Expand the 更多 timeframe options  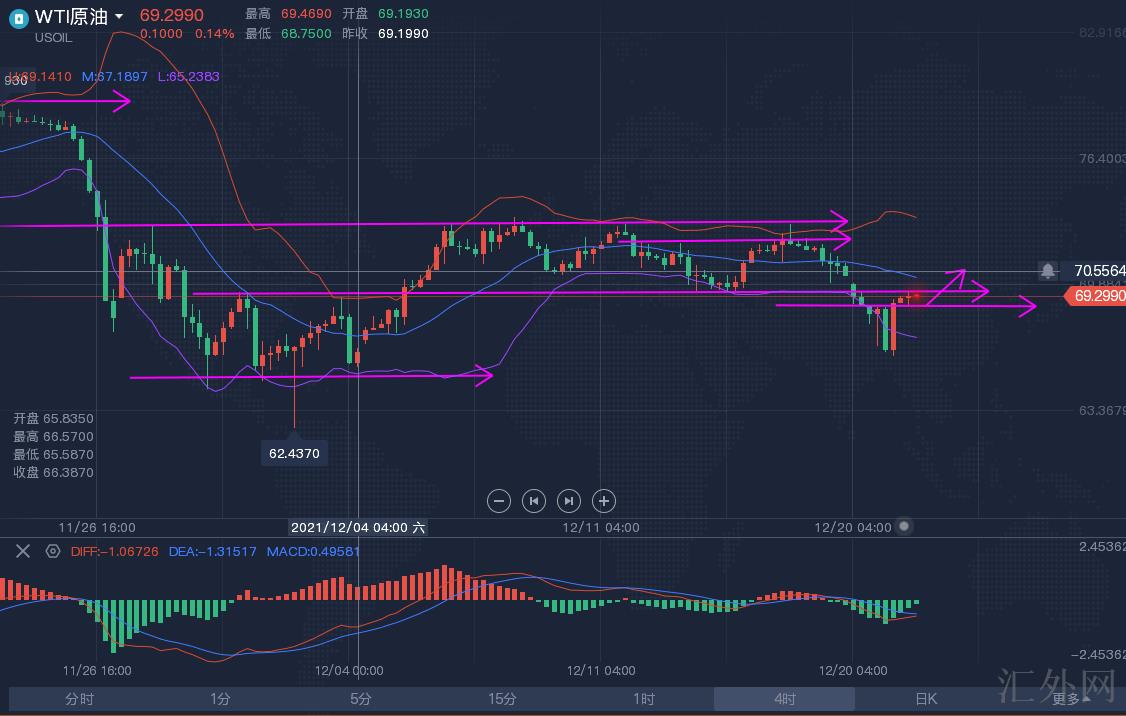[x=1067, y=699]
